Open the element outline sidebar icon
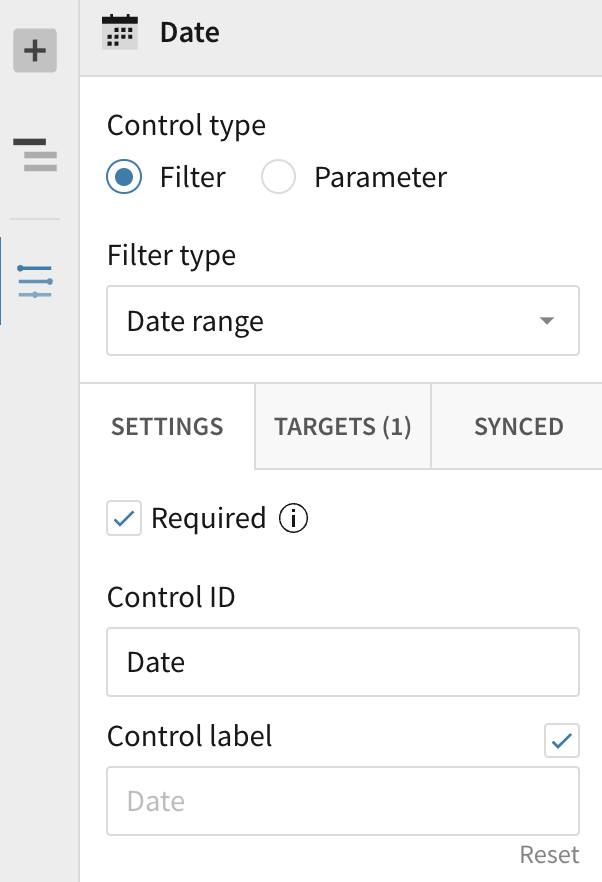 click(x=35, y=155)
